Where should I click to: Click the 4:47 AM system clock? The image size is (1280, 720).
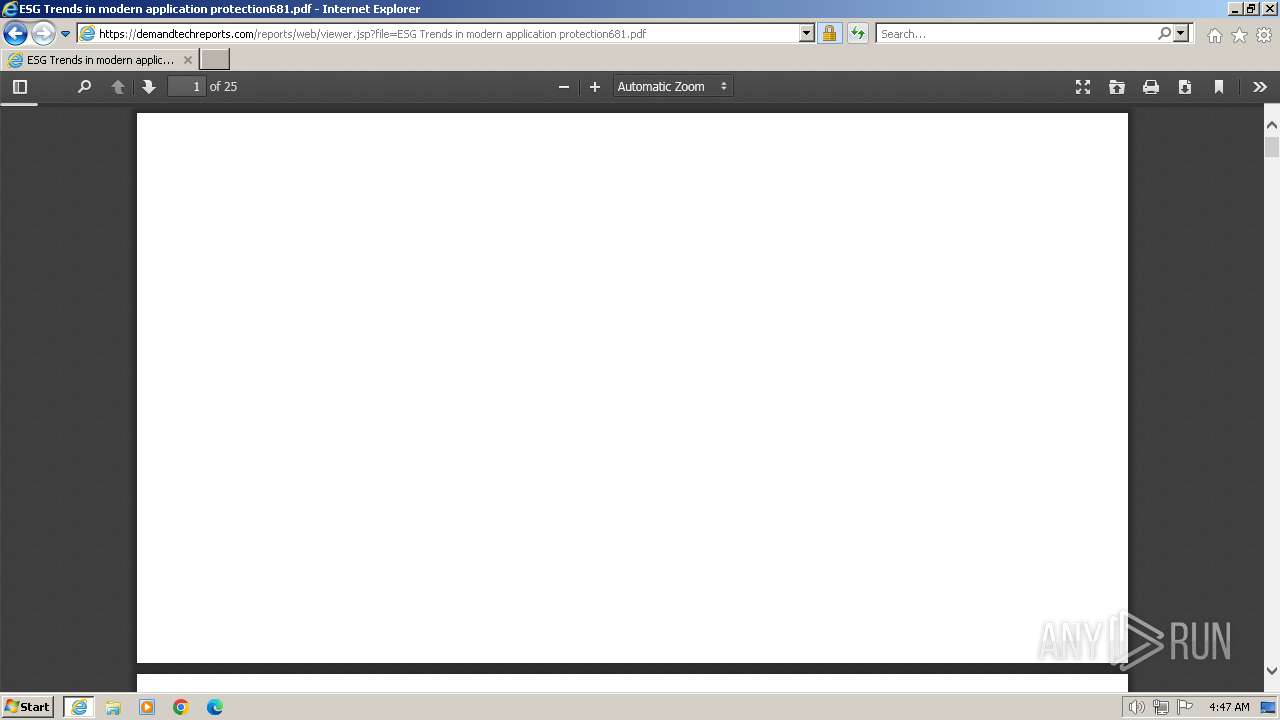1229,707
